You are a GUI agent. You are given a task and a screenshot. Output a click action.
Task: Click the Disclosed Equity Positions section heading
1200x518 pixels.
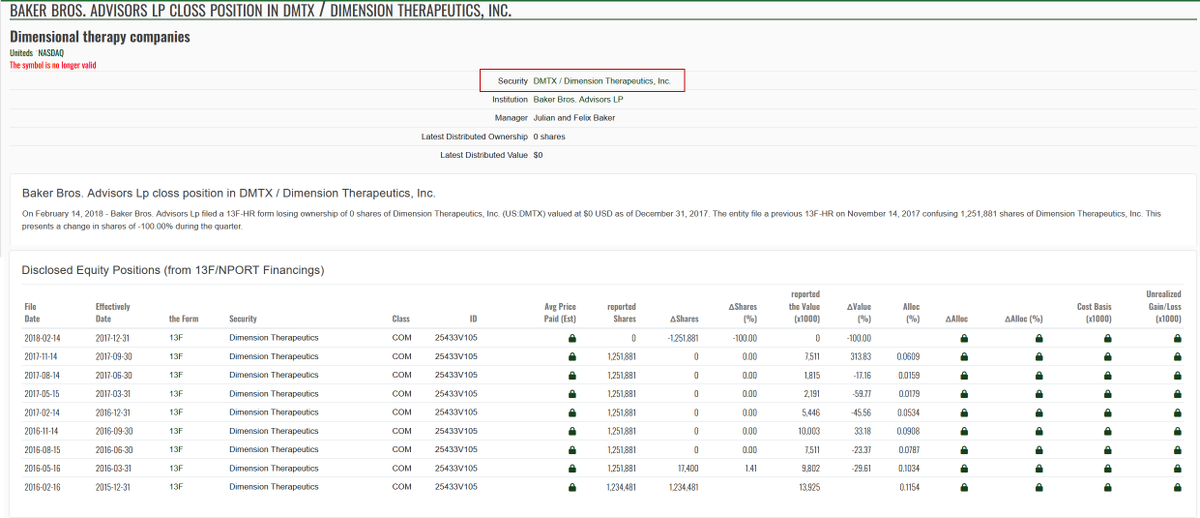pos(173,271)
